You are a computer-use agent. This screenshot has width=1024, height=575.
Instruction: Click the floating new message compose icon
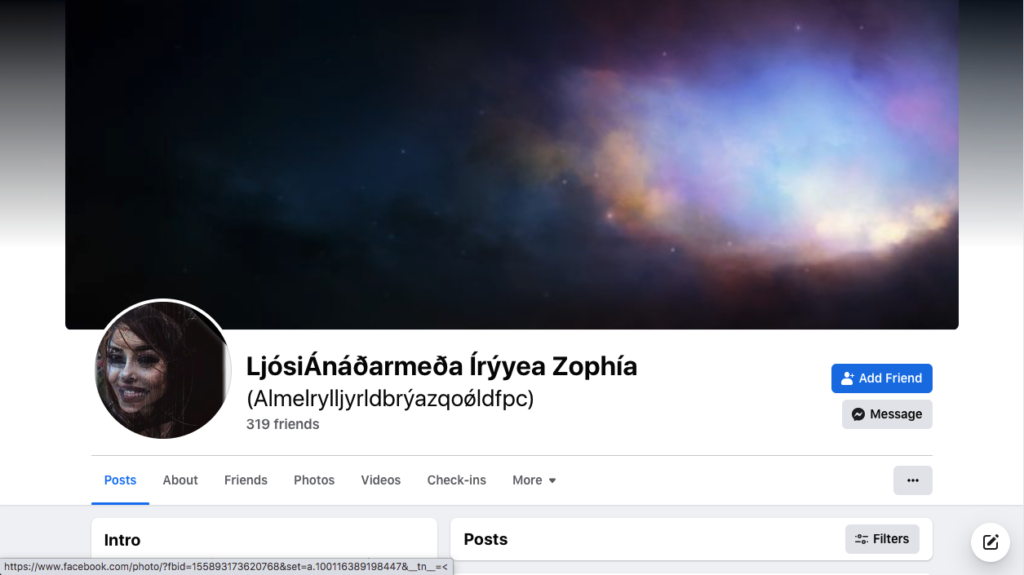click(x=990, y=542)
